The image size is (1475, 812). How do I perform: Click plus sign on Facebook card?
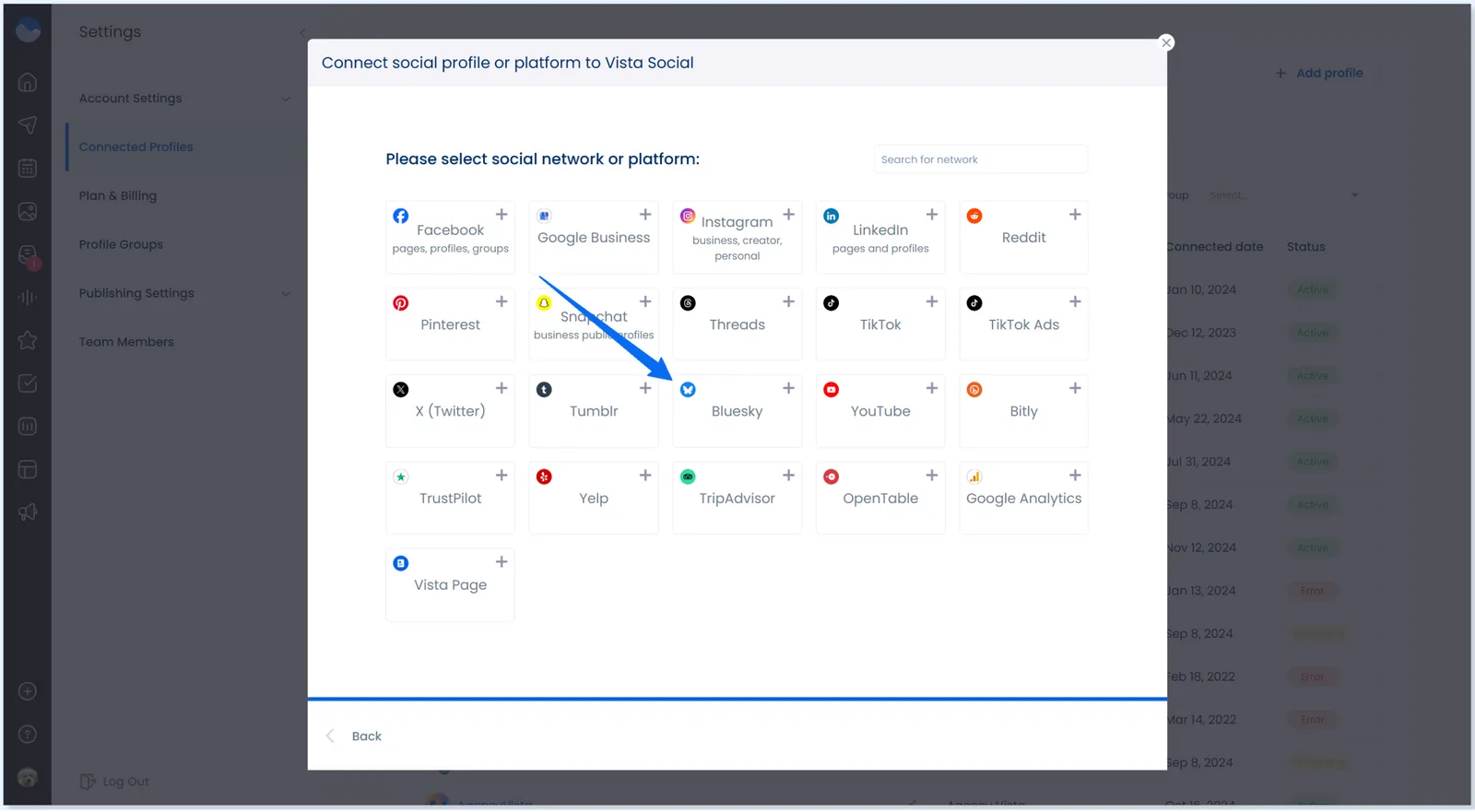click(x=501, y=215)
